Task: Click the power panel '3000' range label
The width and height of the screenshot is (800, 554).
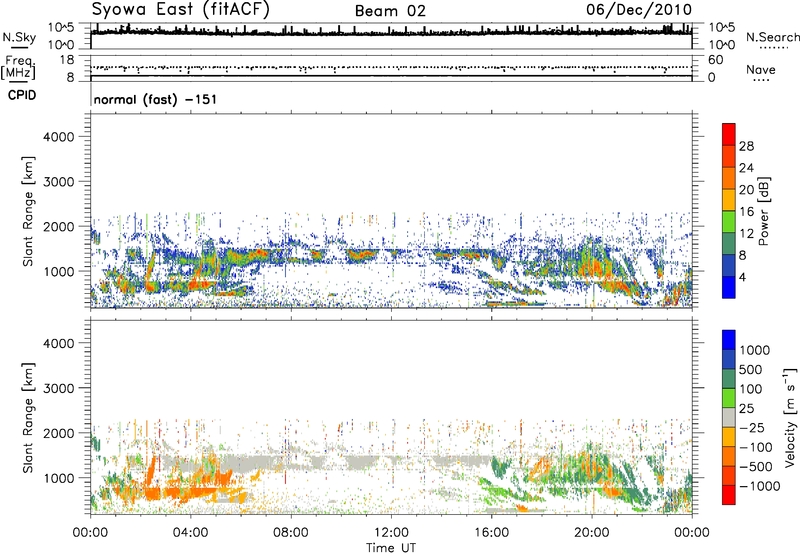Action: (x=59, y=182)
